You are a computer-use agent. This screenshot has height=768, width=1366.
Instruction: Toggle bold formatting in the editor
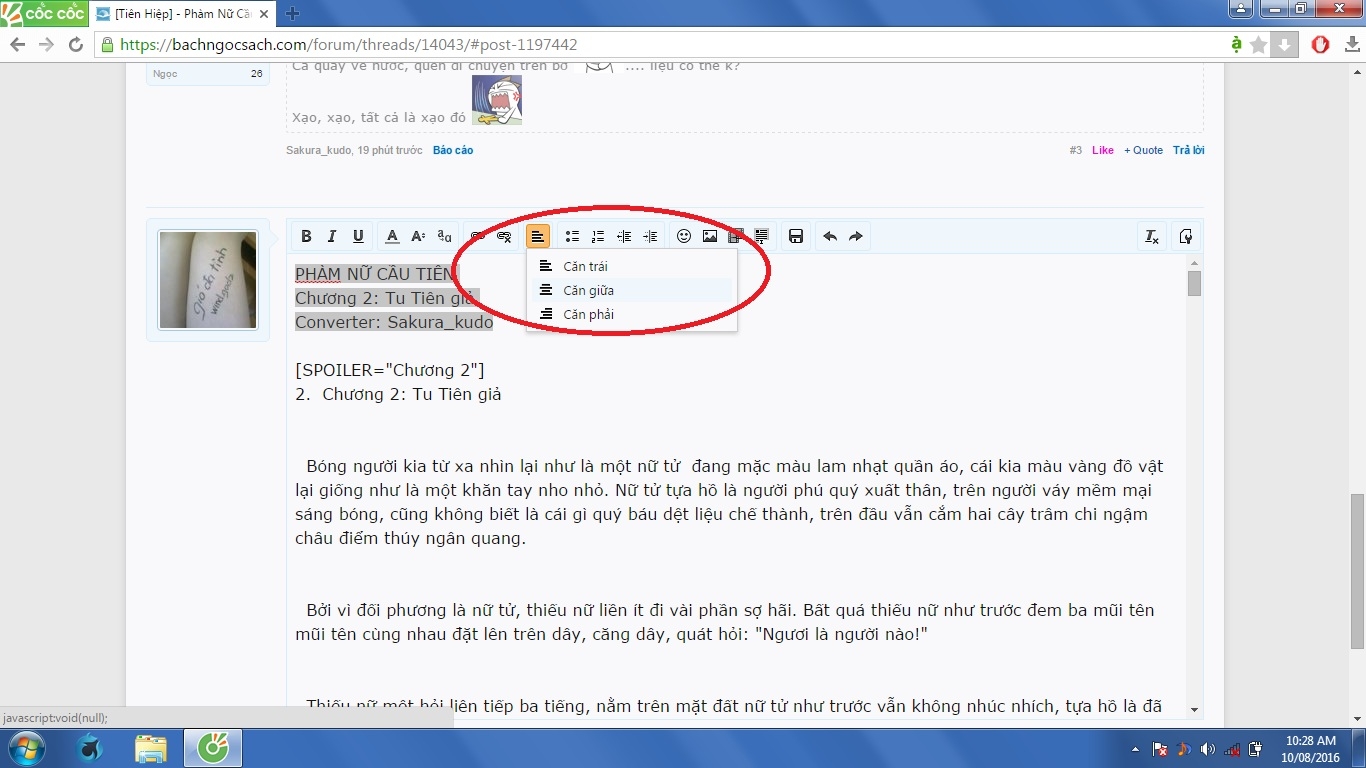[x=306, y=237]
